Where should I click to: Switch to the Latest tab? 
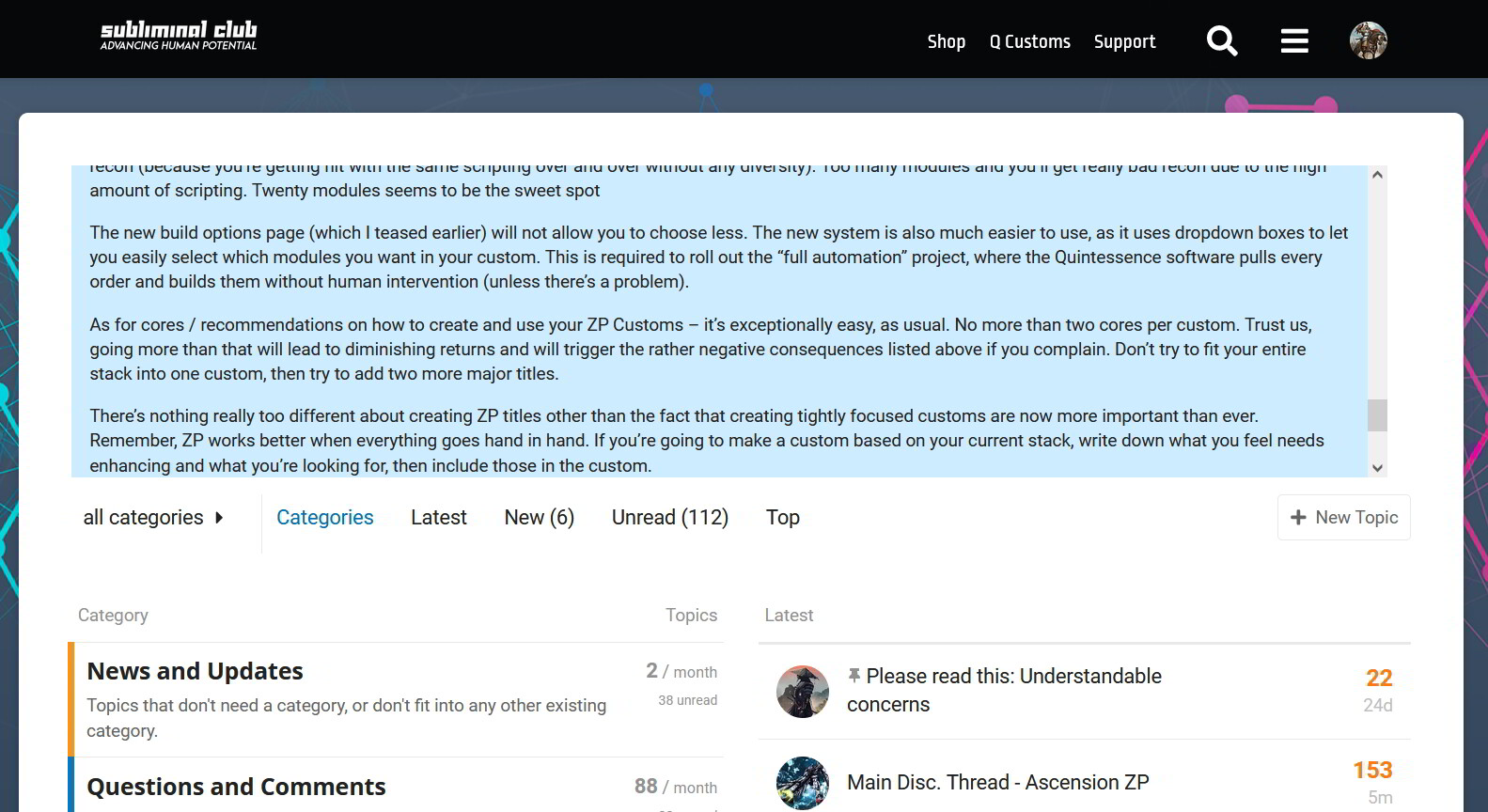[439, 517]
